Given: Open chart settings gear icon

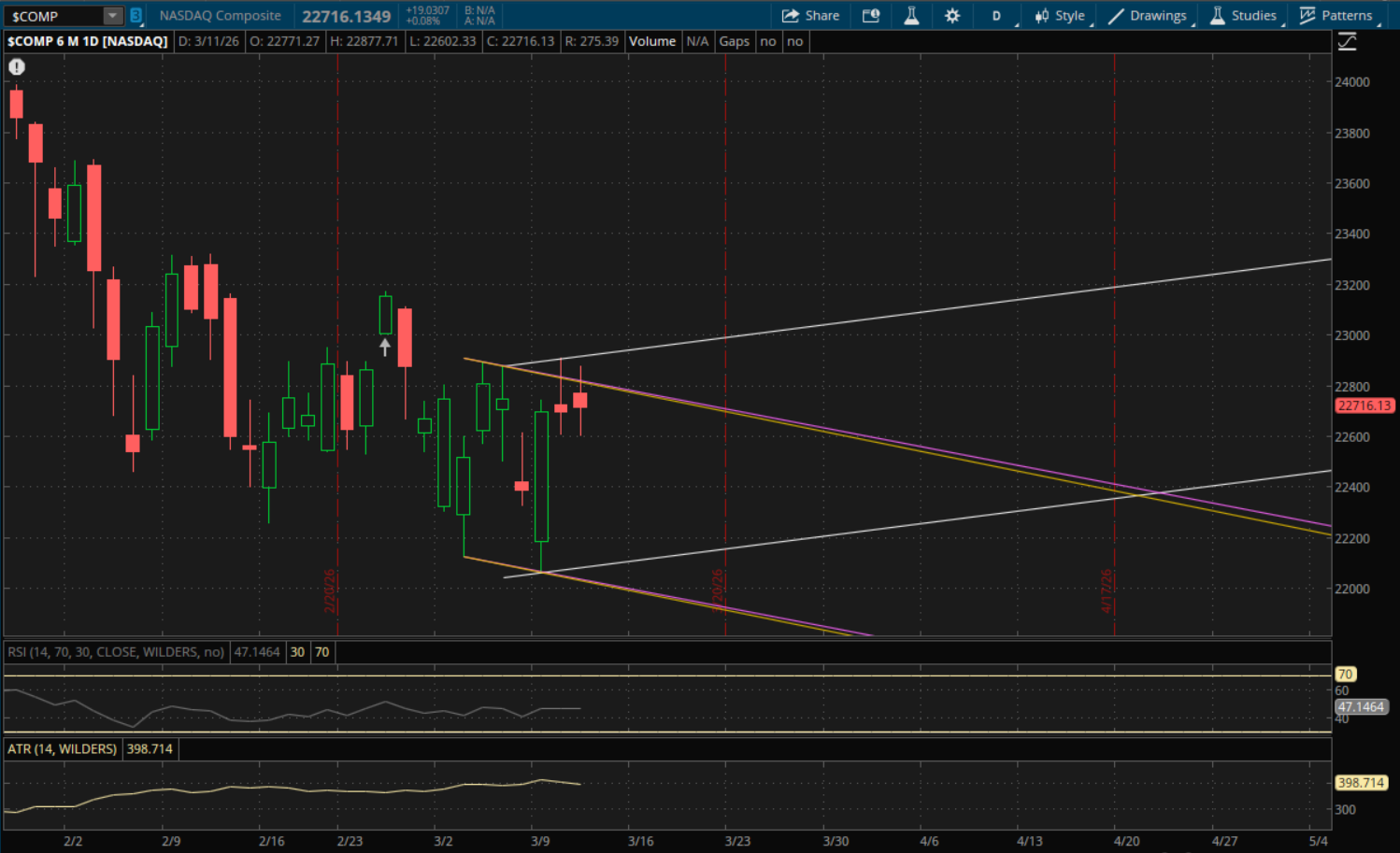Looking at the screenshot, I should pyautogui.click(x=952, y=16).
